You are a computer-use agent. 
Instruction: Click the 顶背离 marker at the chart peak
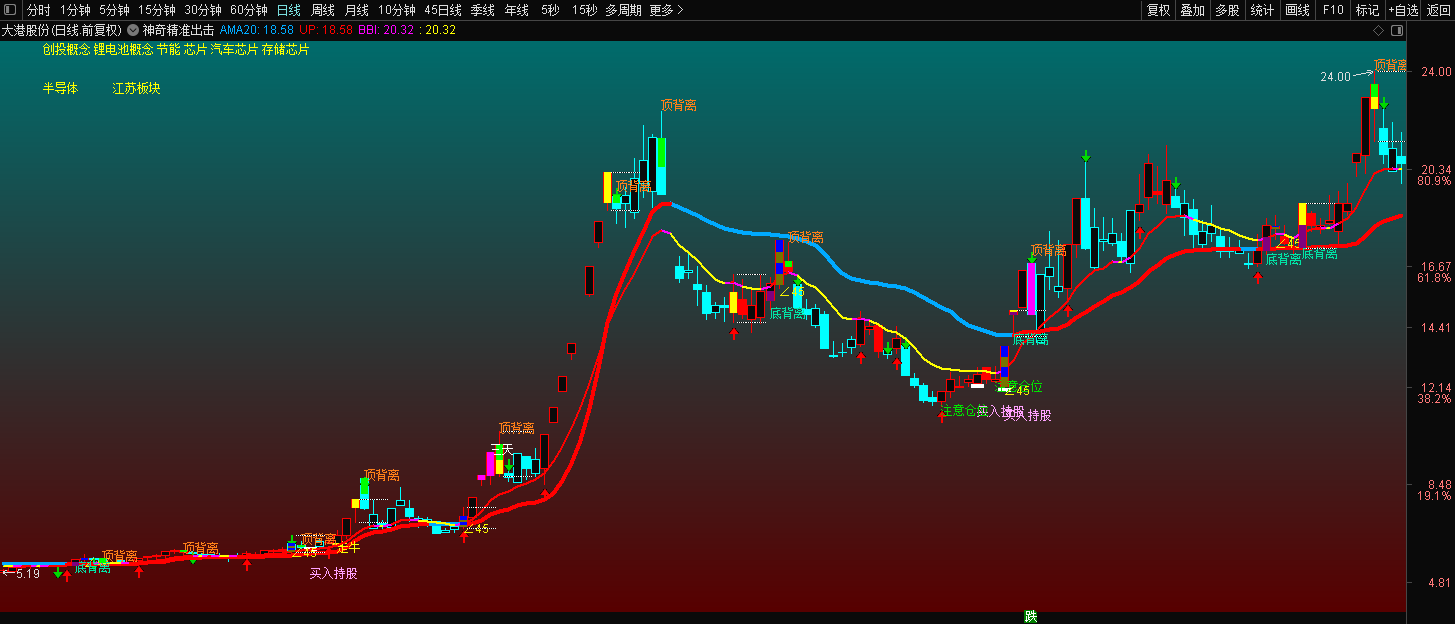coord(679,104)
